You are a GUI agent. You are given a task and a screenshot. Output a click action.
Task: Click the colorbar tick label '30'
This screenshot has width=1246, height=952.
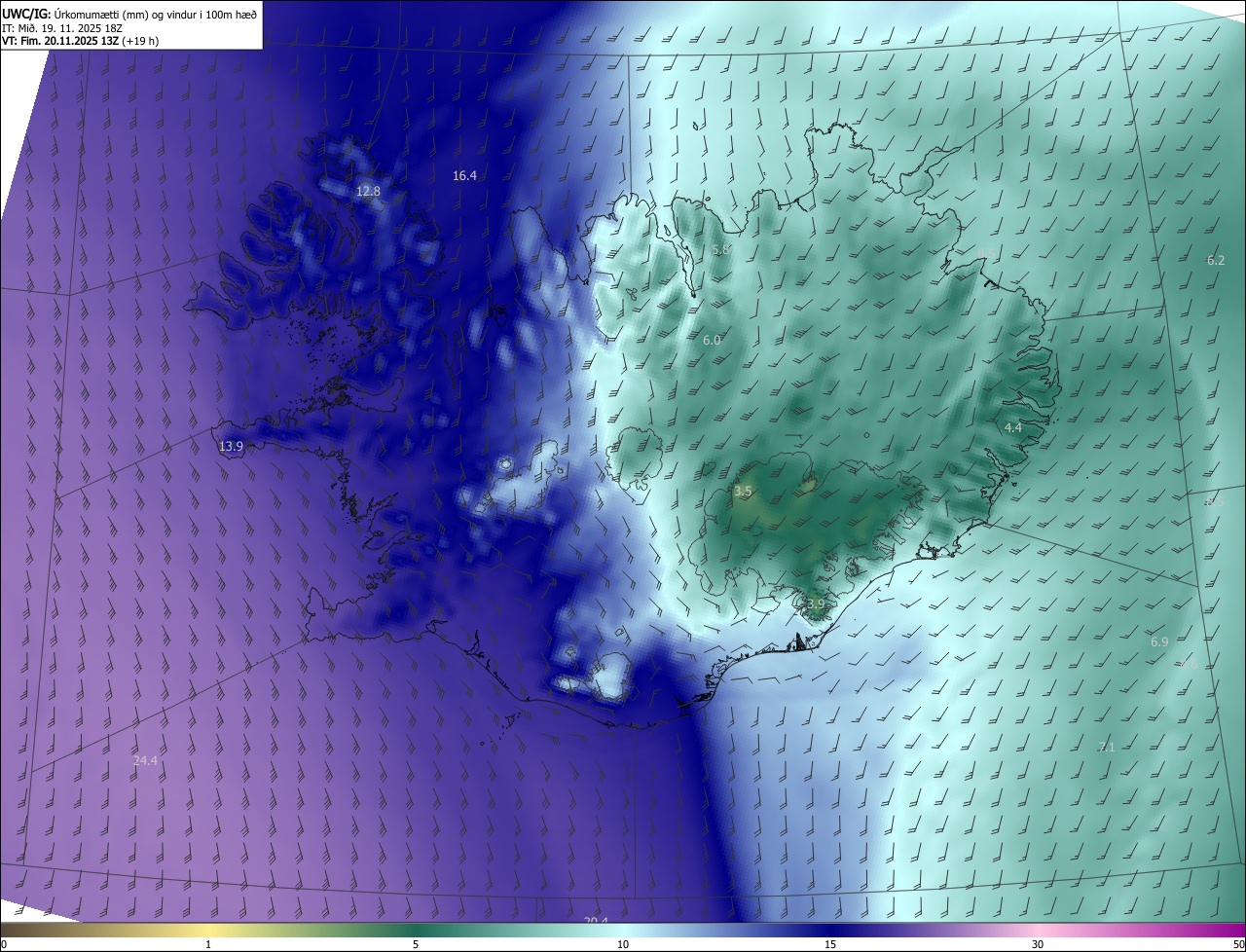(x=1038, y=944)
